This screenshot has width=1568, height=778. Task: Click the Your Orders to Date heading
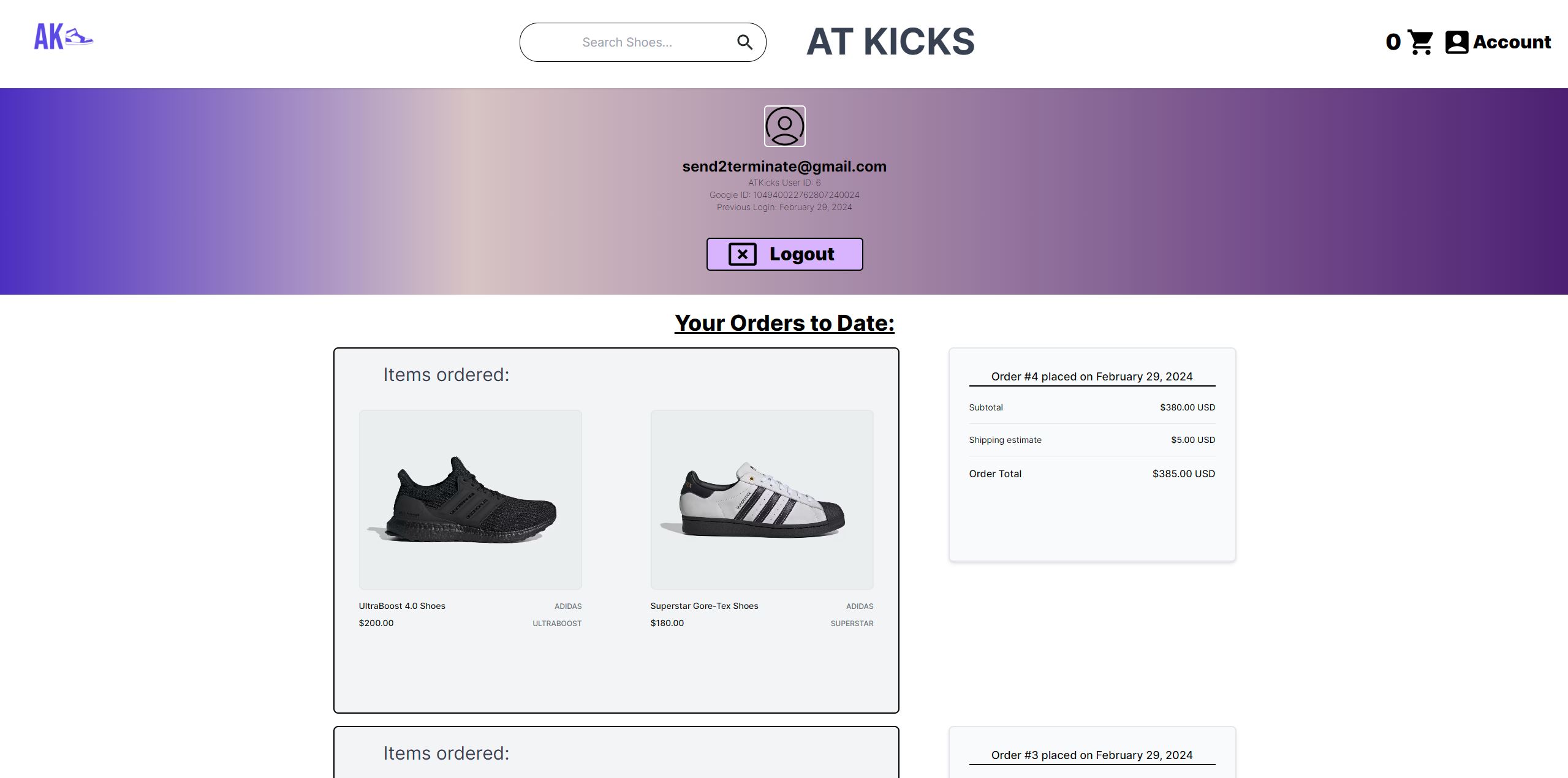coord(784,323)
